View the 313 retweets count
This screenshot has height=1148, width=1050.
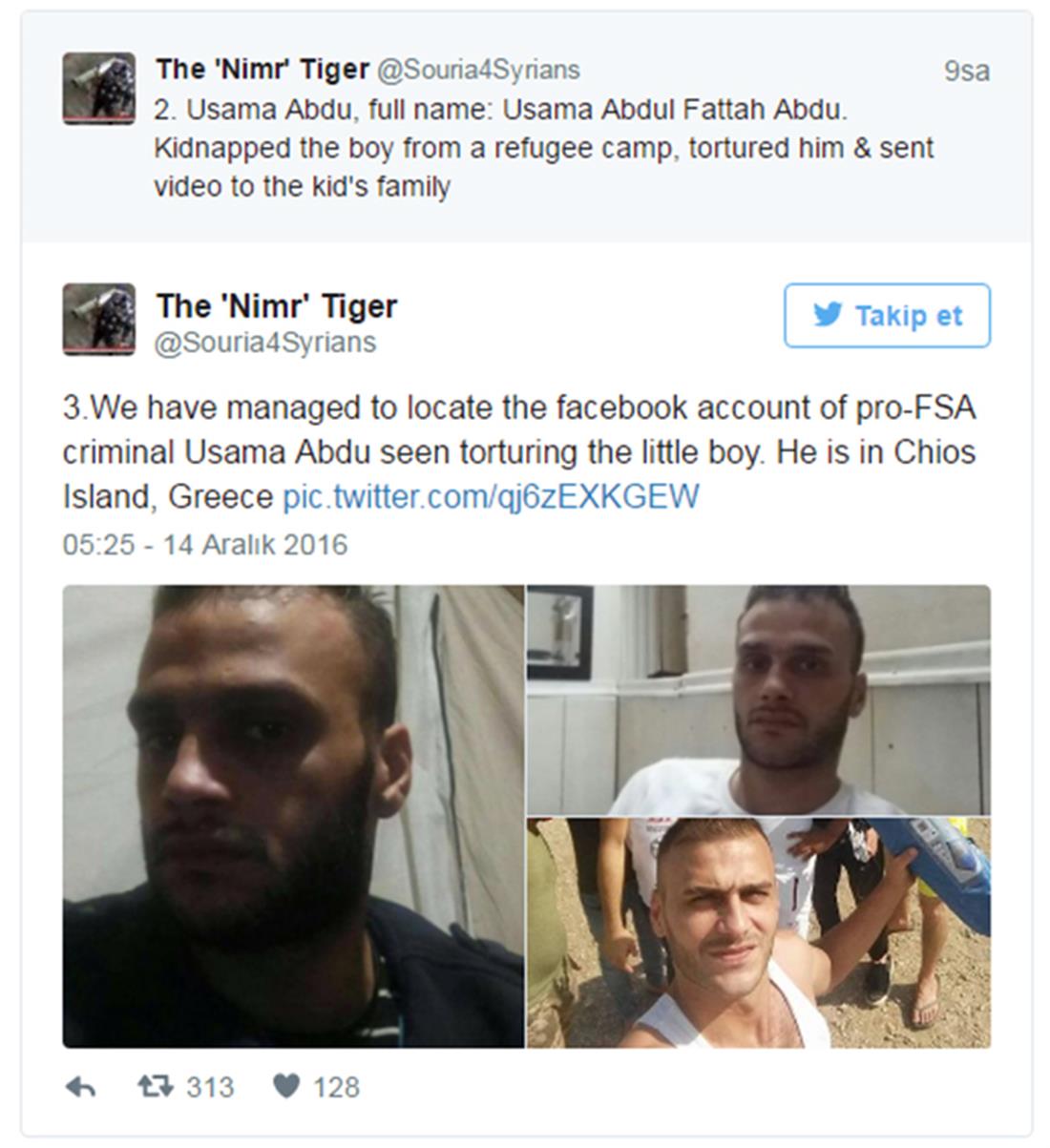[x=210, y=1087]
